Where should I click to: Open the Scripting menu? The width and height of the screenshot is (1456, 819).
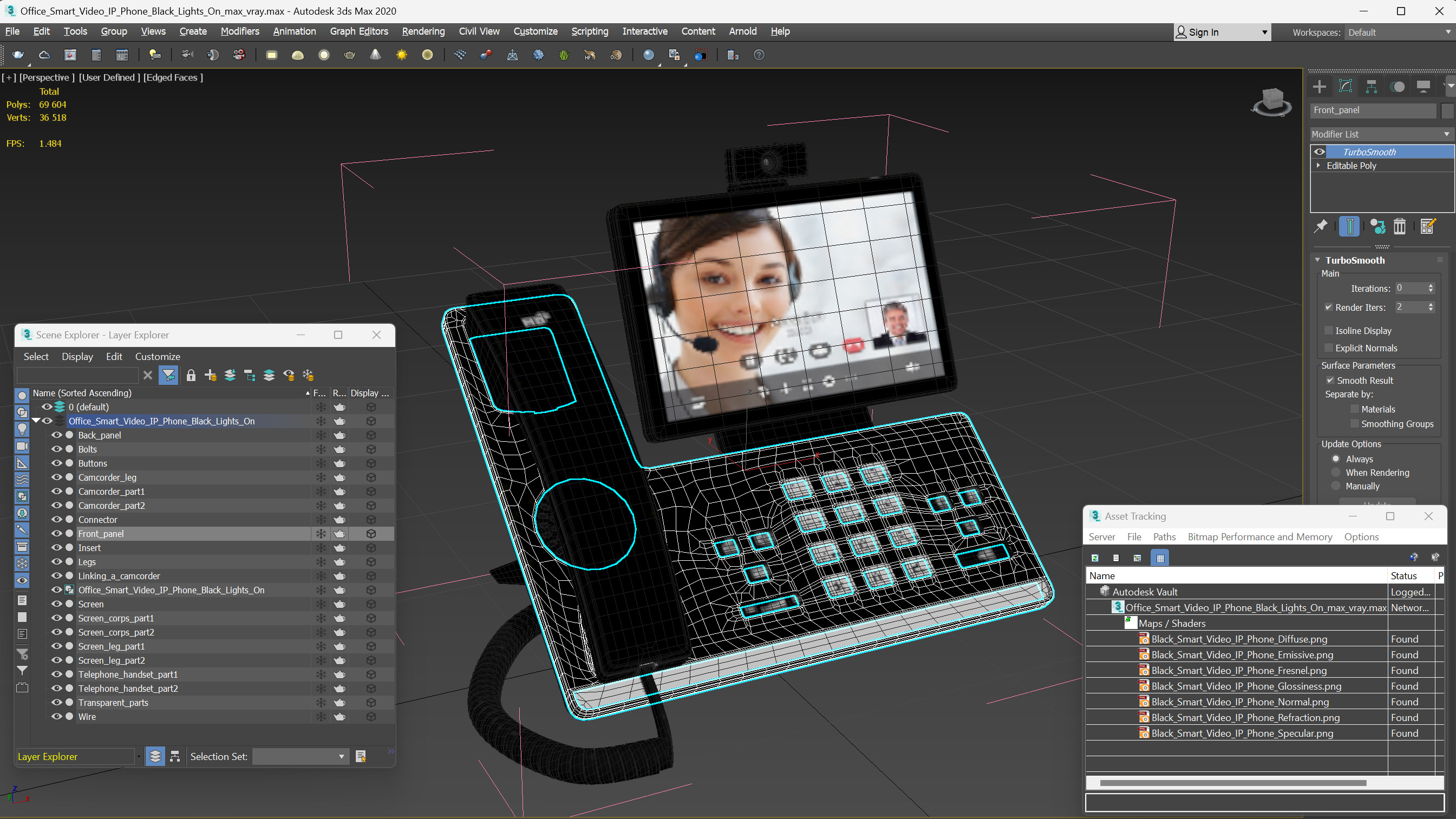point(590,31)
